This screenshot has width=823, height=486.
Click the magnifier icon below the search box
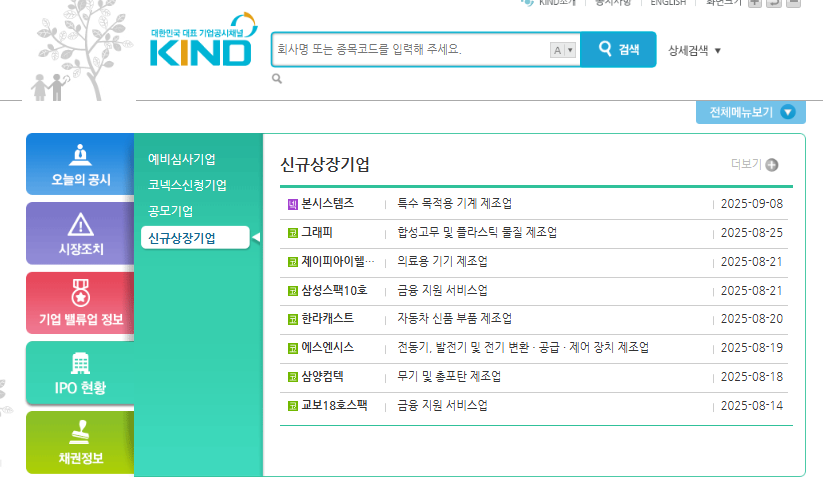point(277,79)
